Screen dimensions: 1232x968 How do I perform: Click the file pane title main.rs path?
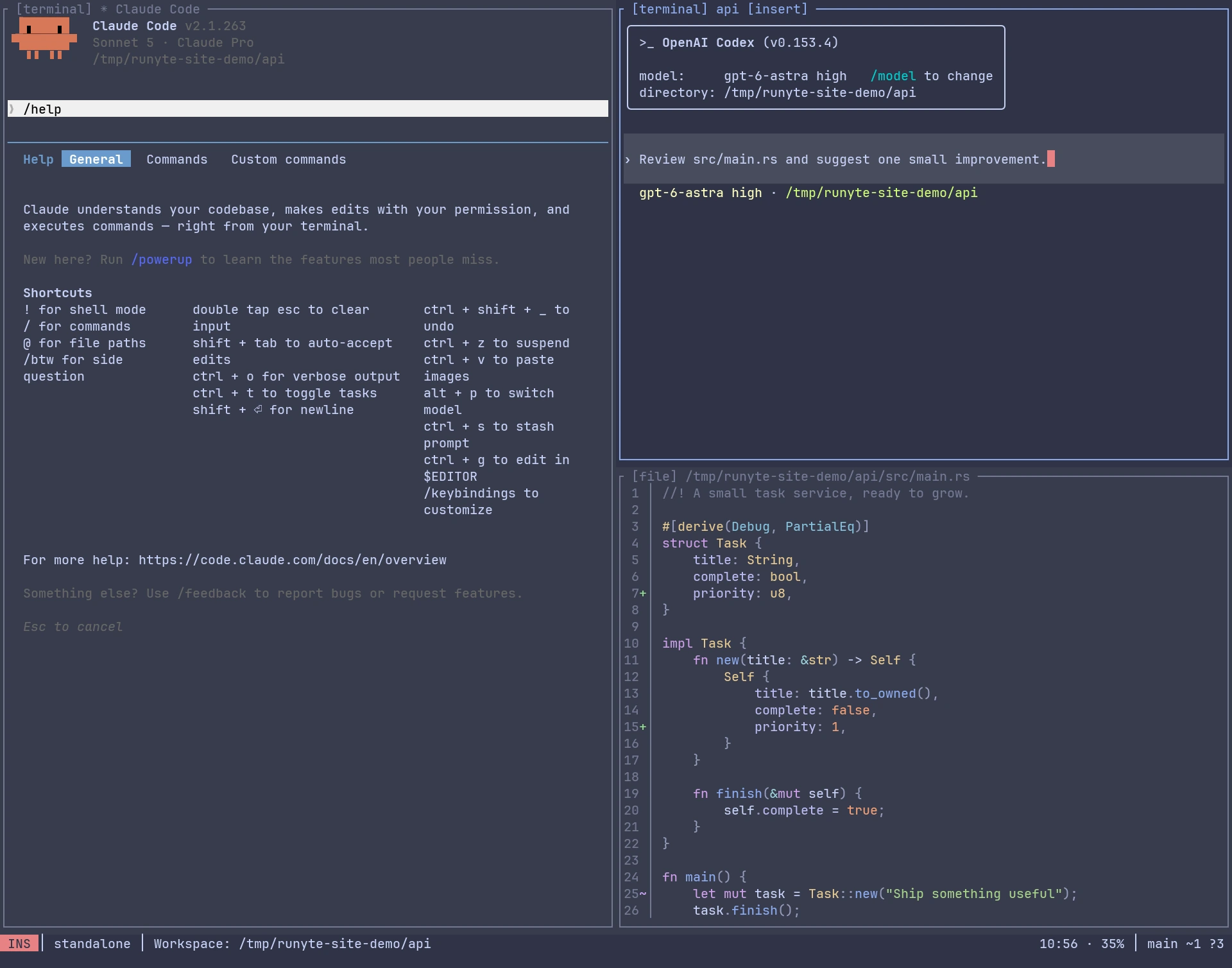[x=801, y=476]
